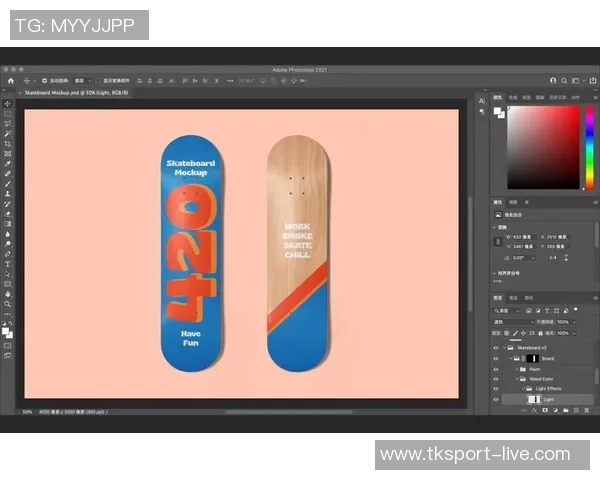This screenshot has height=480, width=600.
Task: Select the Move tool in toolbar
Action: click(7, 104)
